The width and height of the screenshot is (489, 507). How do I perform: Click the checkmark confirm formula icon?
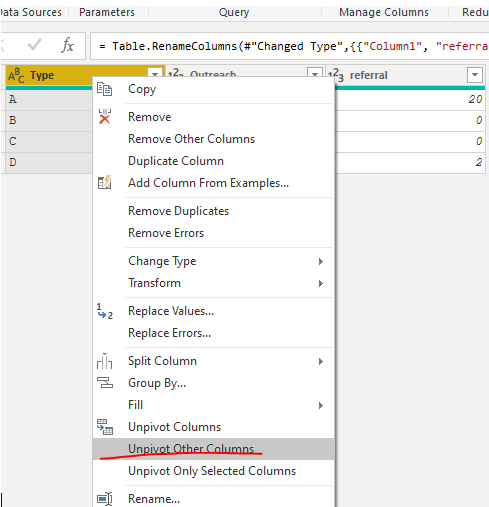click(34, 45)
